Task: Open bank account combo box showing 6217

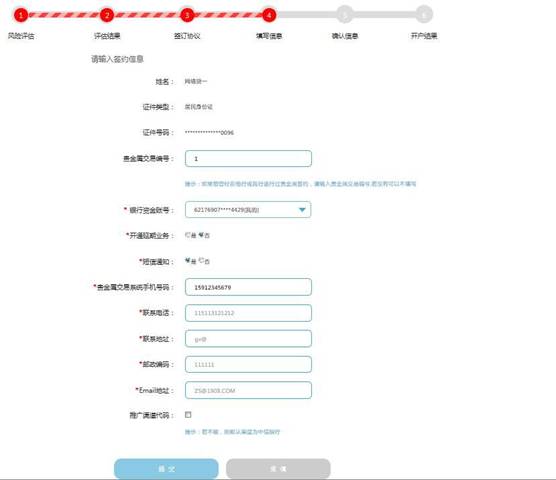Action: pyautogui.click(x=248, y=210)
